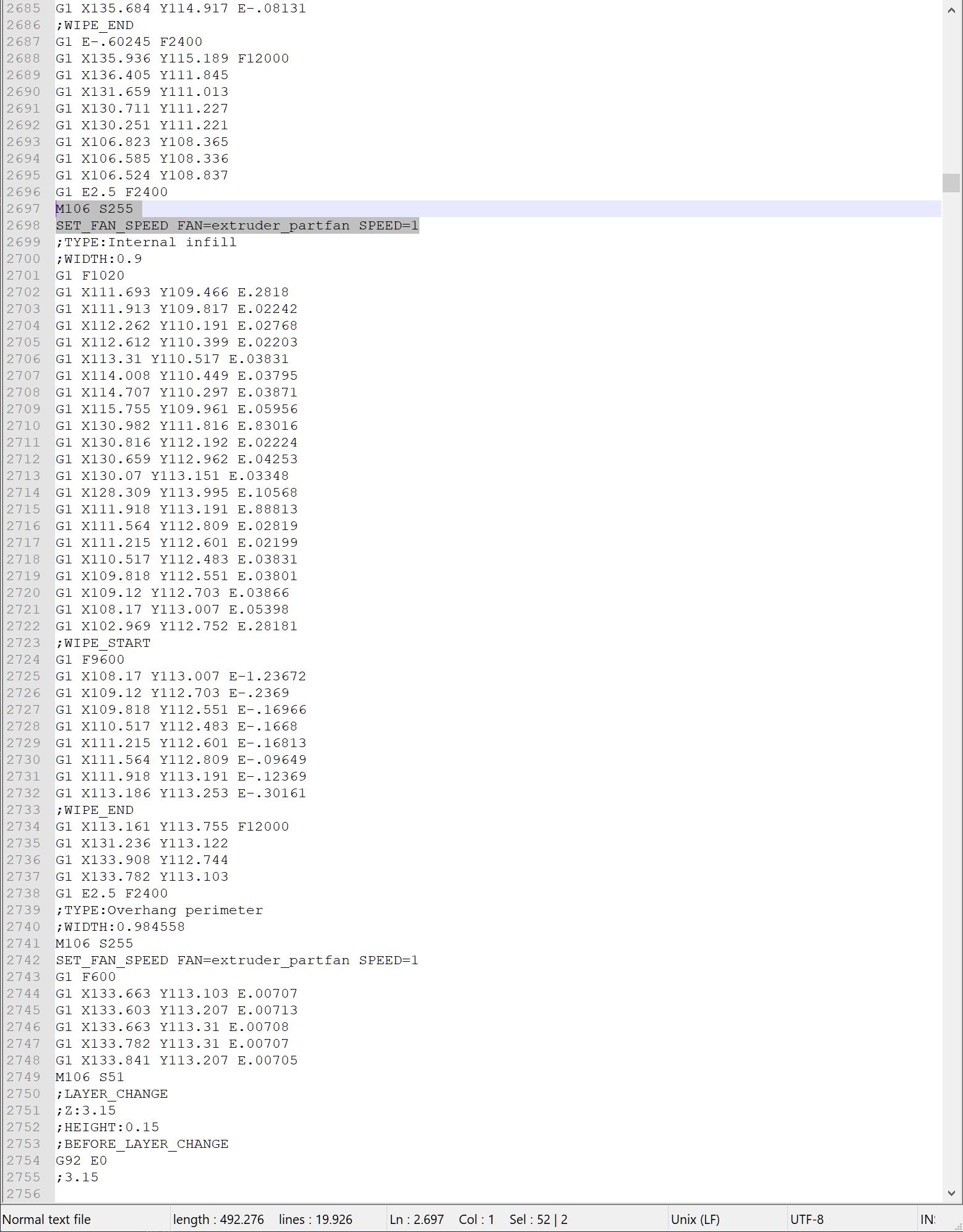
Task: Click line number 2750 in margin
Action: 24,1093
